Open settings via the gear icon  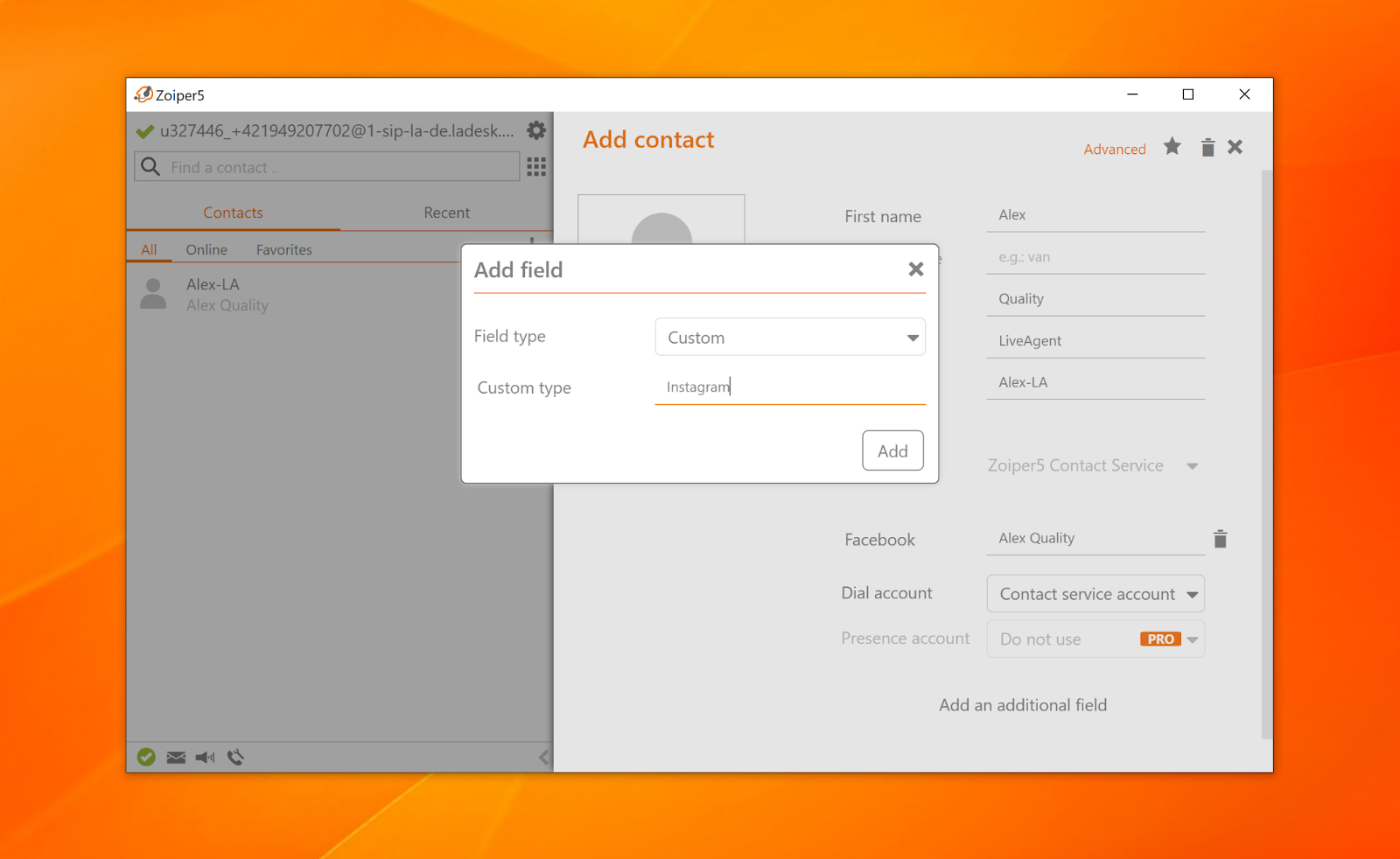click(536, 130)
